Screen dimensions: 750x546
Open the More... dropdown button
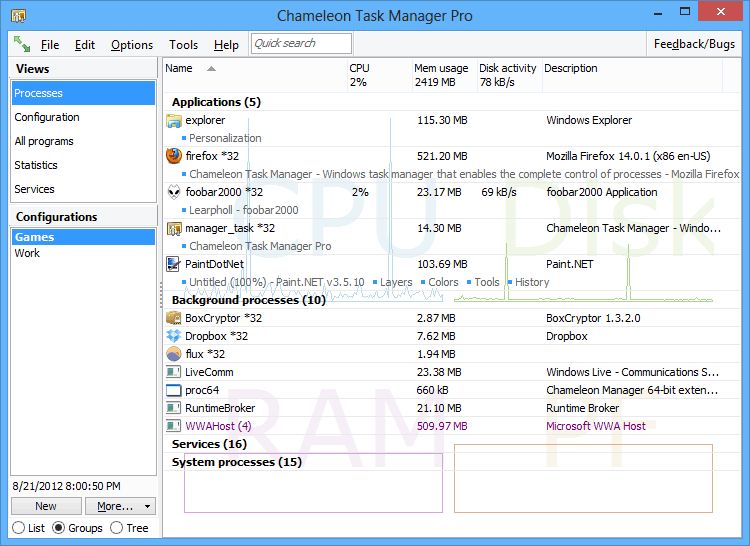[x=120, y=506]
